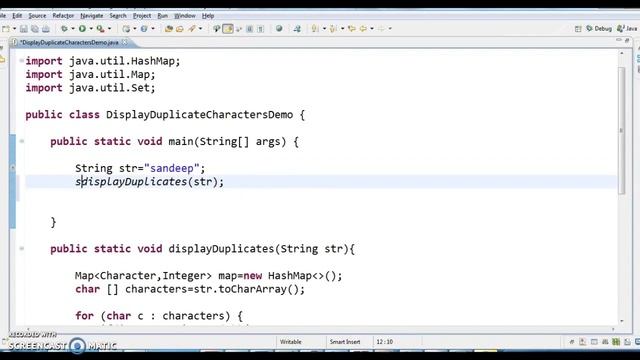Expand the Next Annotation dropdown arrow
Viewport: 640px width, 360px height.
(324, 29)
